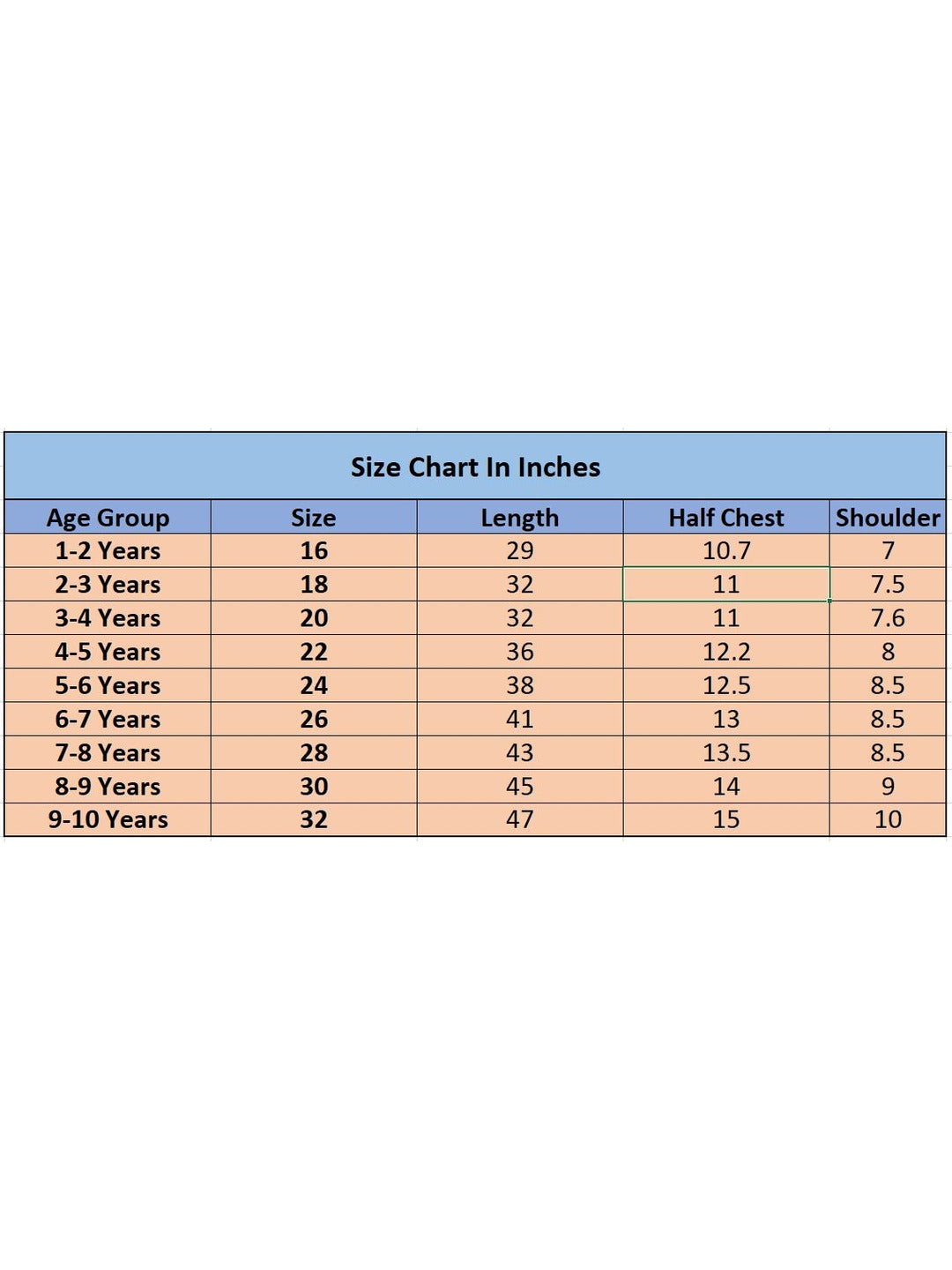Select the 'Size' column header cell

(x=314, y=518)
